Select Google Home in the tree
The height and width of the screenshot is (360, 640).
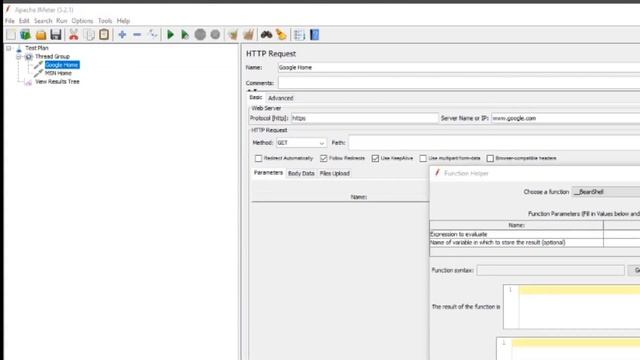(x=62, y=65)
